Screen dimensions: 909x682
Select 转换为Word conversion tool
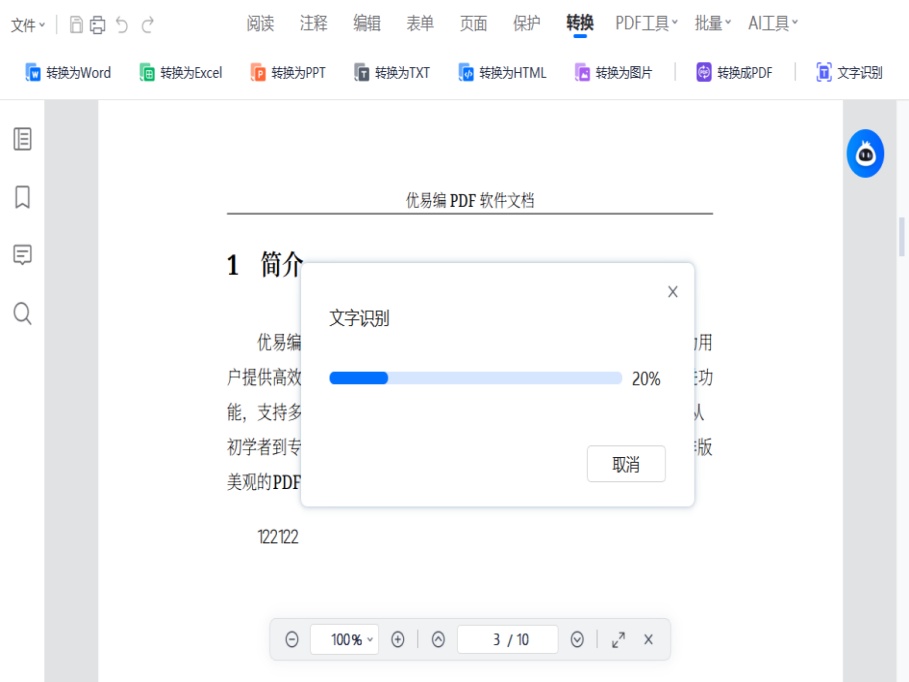tap(65, 72)
